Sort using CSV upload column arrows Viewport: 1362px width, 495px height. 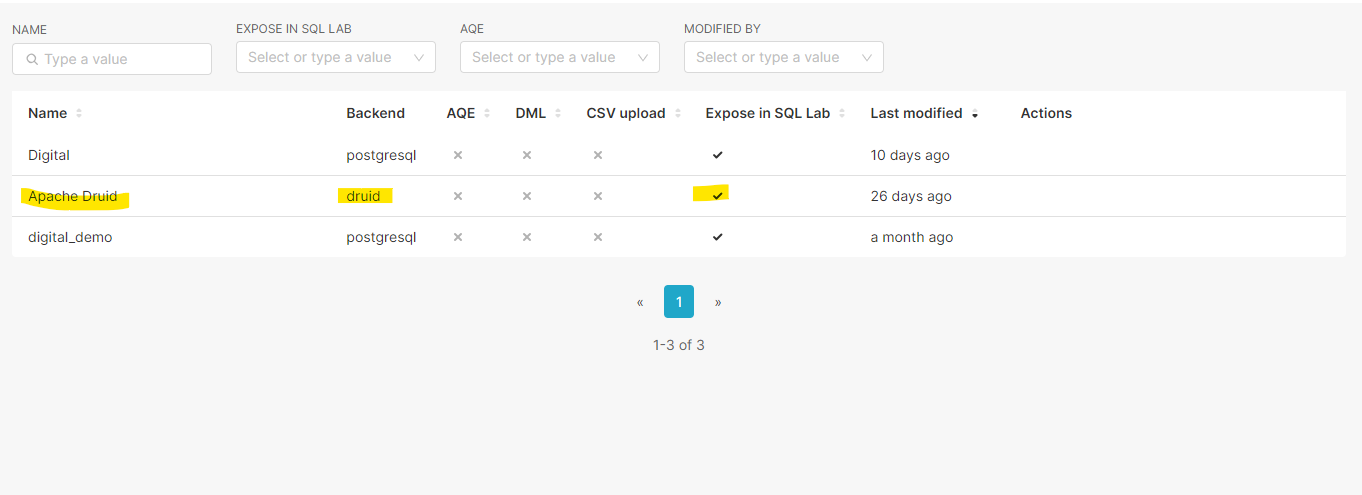click(678, 114)
